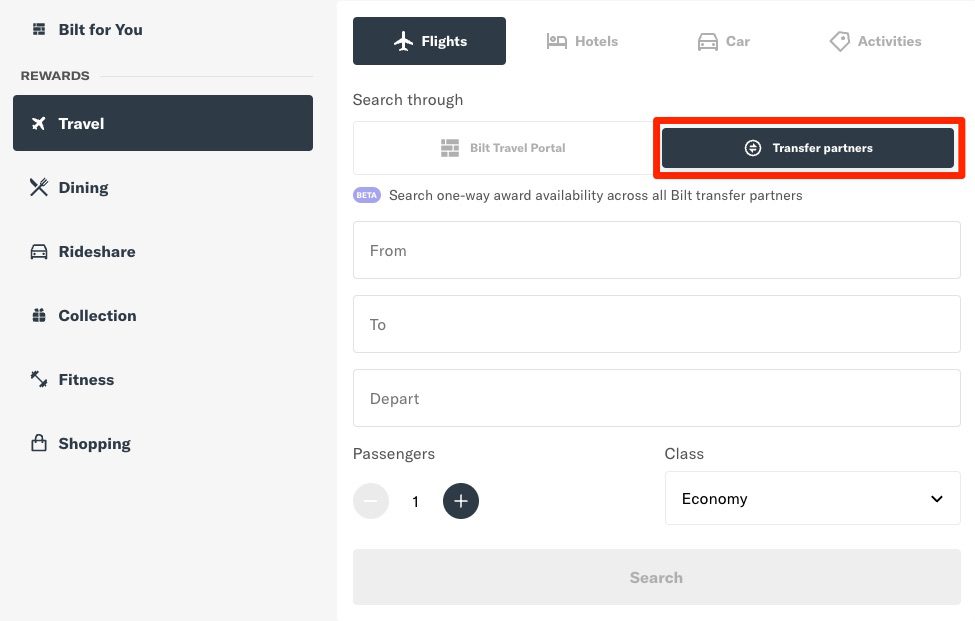
Task: Select Transfer partners search option
Action: 808,148
